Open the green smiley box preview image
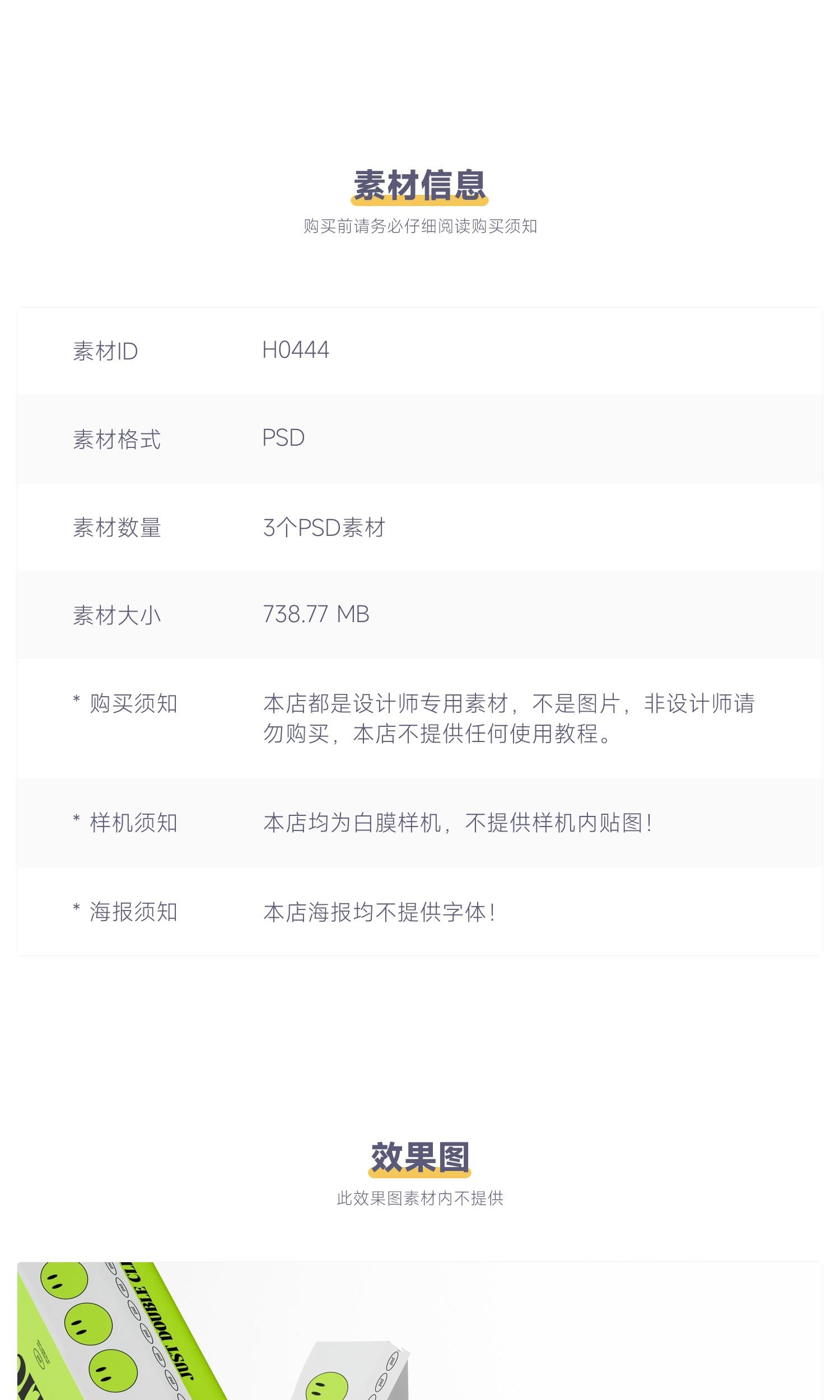Screen dimensions: 840x1400 tap(419, 1331)
